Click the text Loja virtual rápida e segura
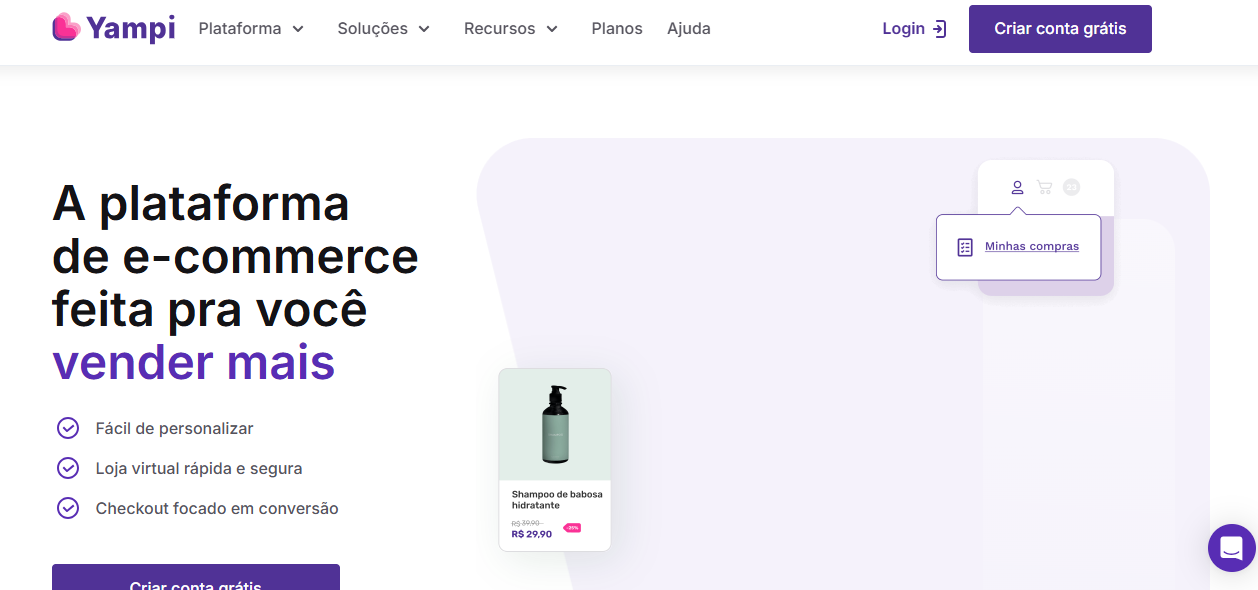Viewport: 1258px width, 590px height. (x=199, y=468)
